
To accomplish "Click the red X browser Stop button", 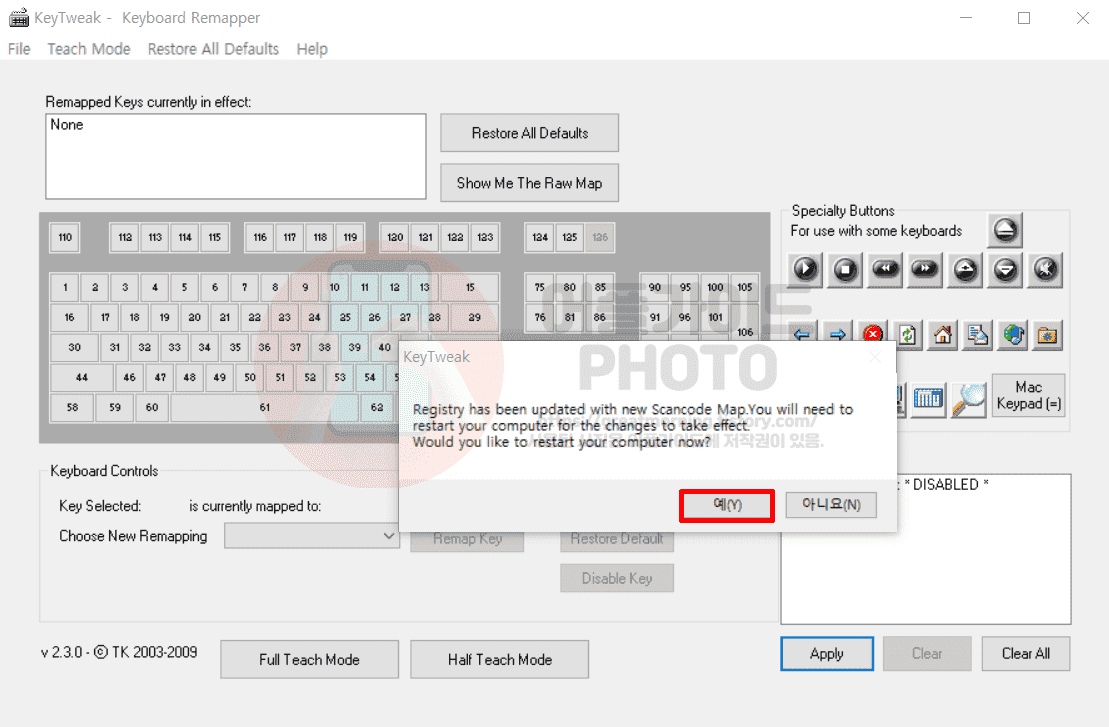I will (873, 334).
